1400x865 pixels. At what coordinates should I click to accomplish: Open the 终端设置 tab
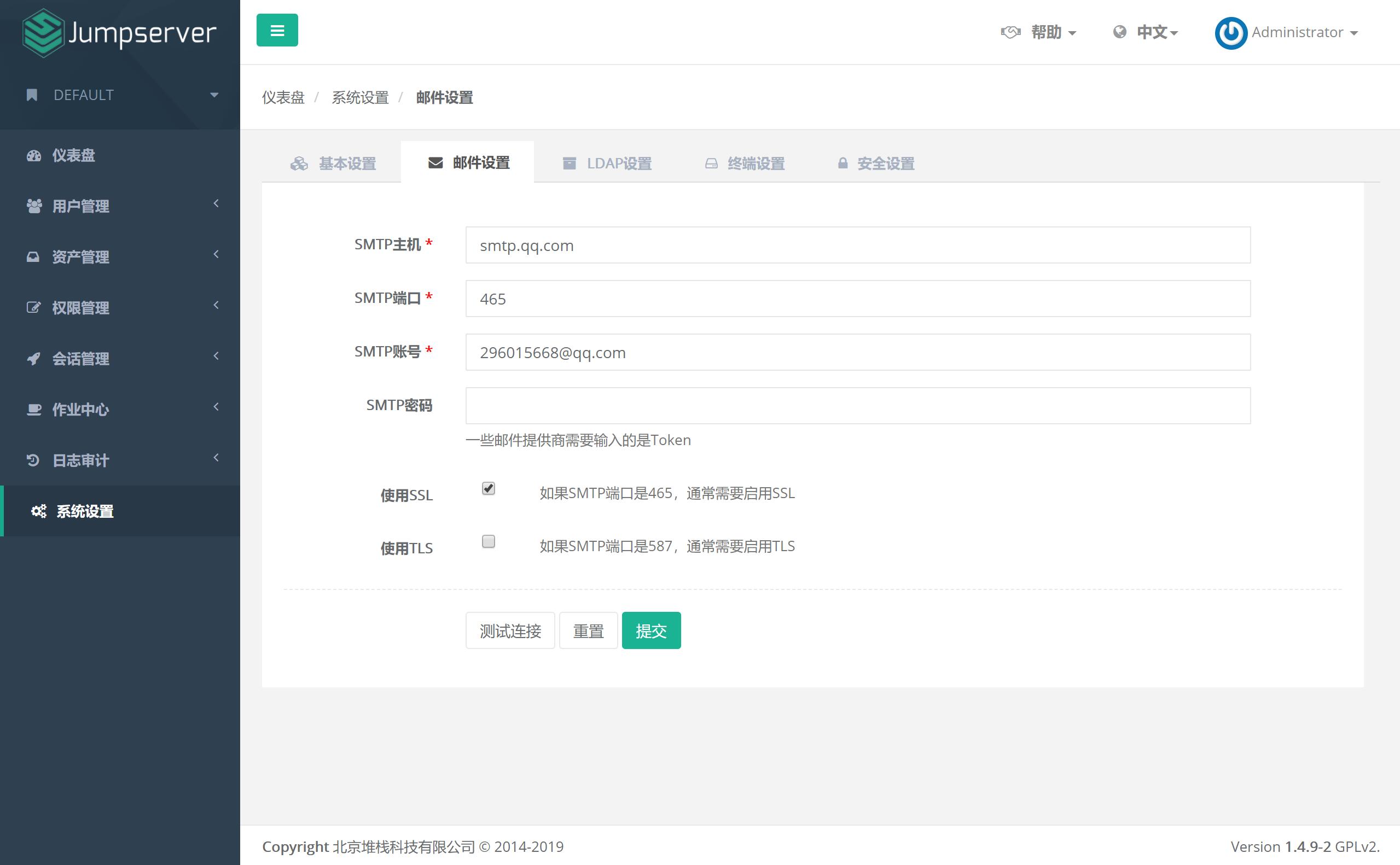coord(744,163)
